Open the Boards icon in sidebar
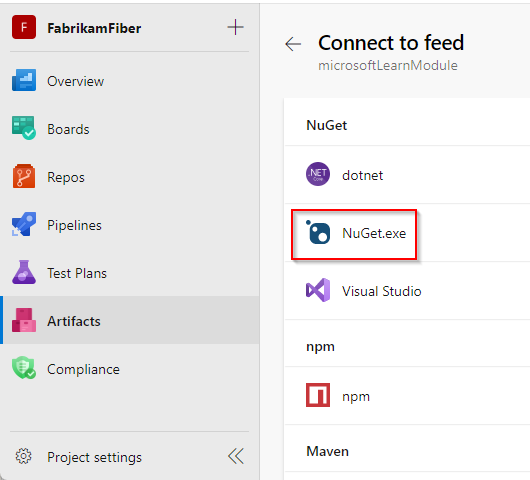The width and height of the screenshot is (530, 480). point(24,128)
